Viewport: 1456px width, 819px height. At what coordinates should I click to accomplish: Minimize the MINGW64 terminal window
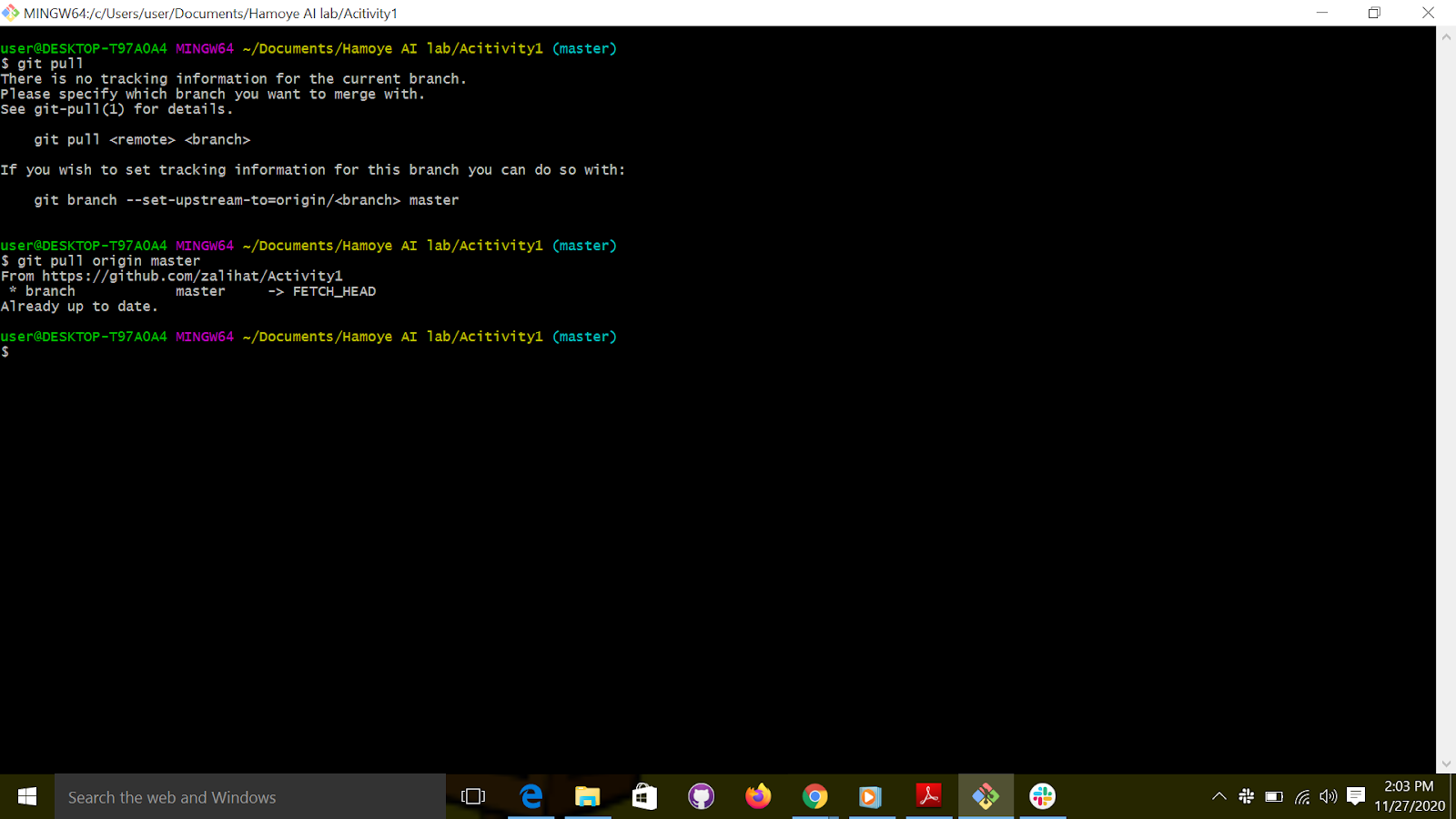click(1322, 13)
